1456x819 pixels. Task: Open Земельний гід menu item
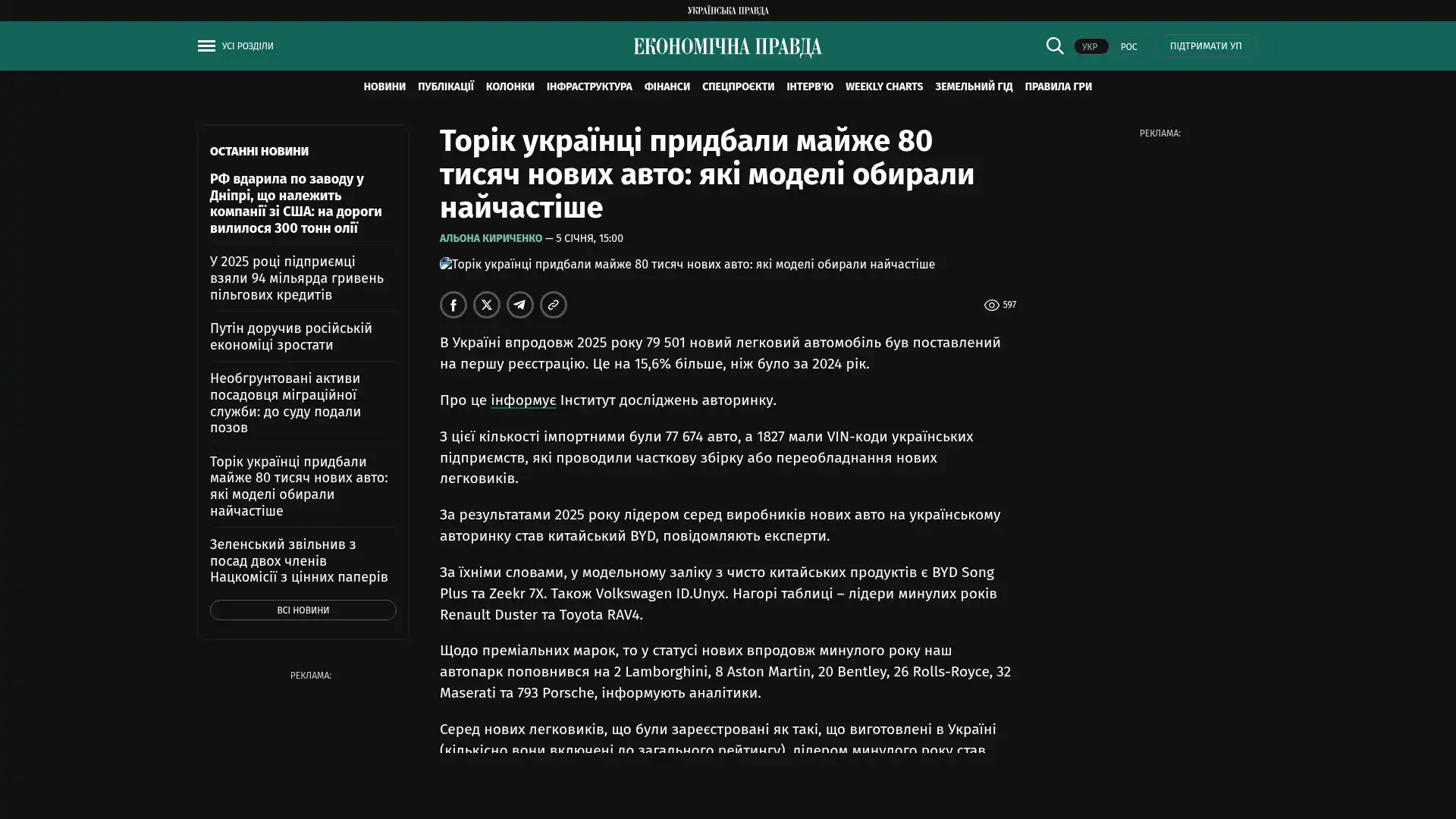[x=973, y=86]
